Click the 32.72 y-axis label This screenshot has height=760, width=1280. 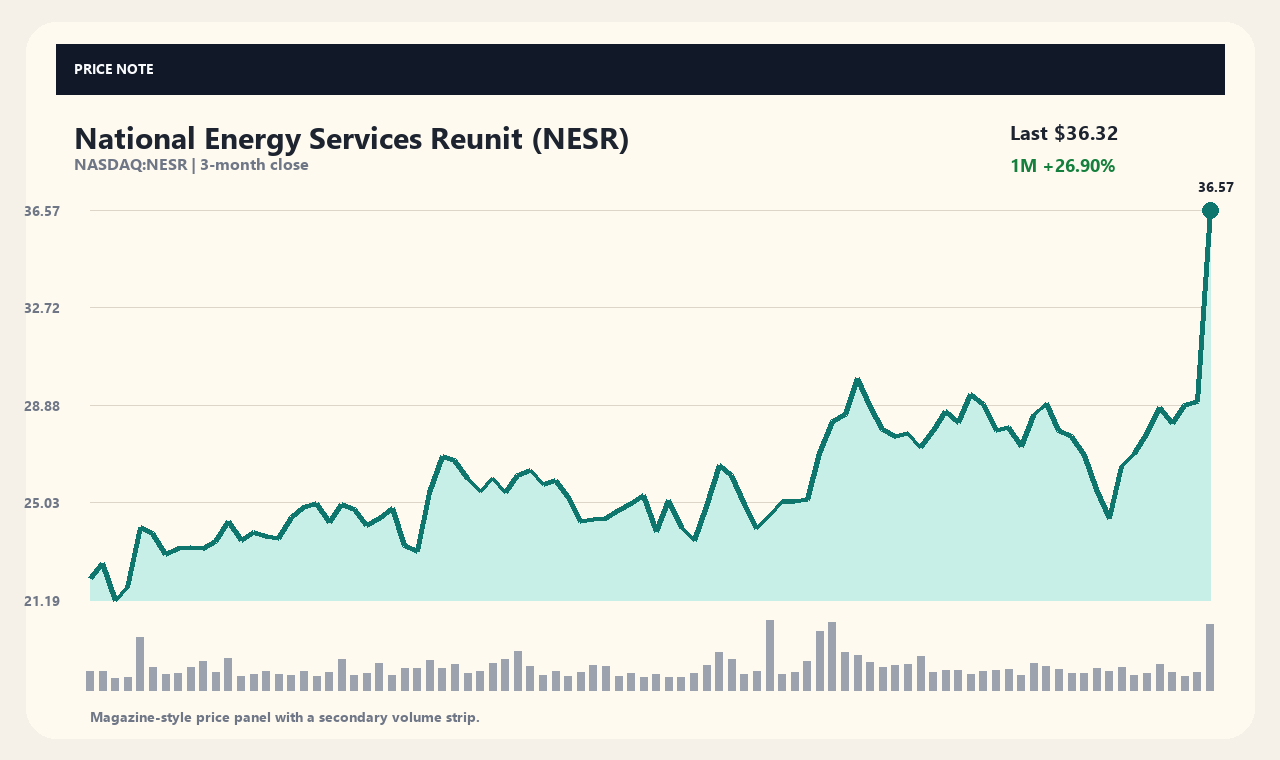[x=42, y=308]
